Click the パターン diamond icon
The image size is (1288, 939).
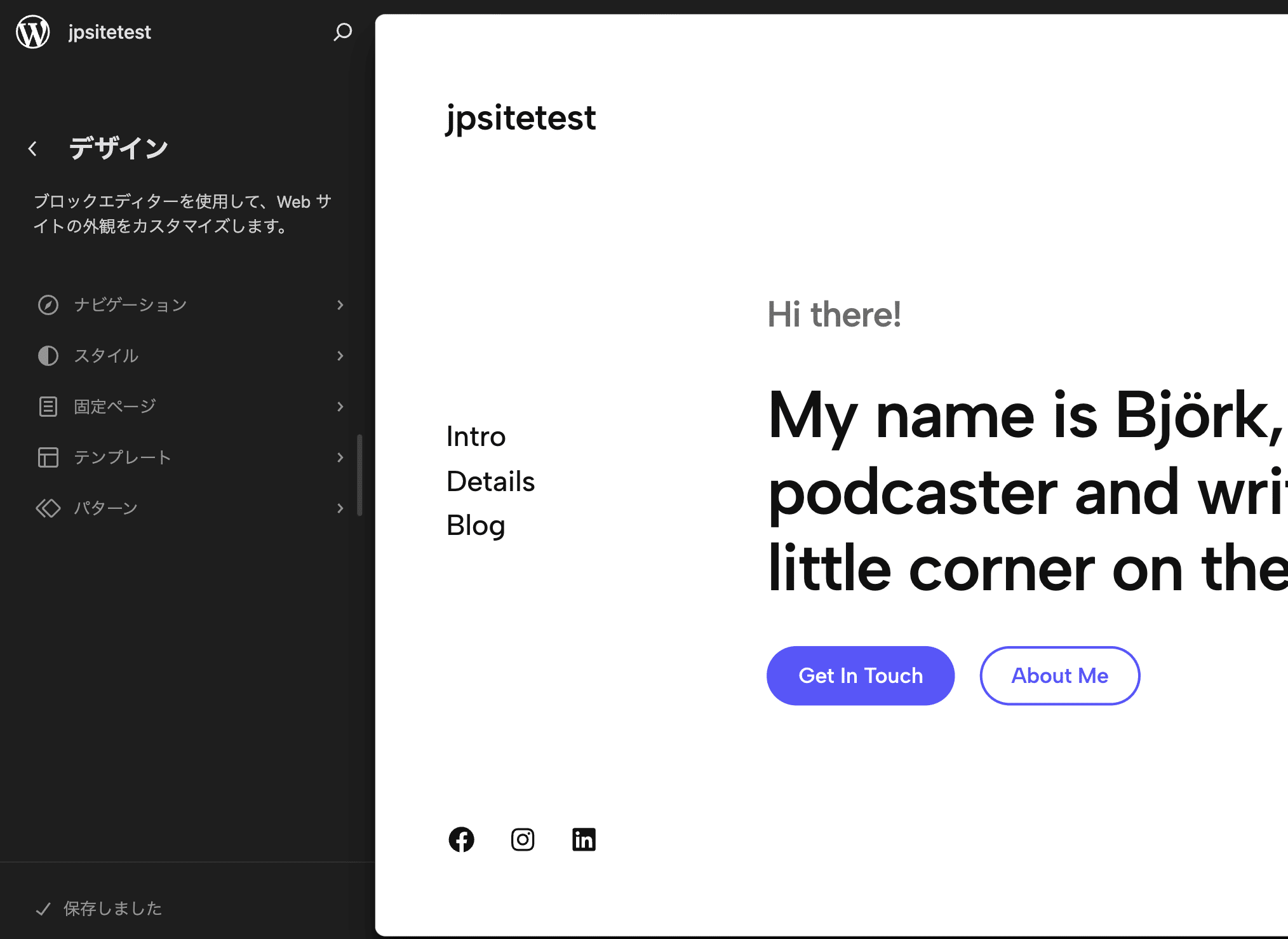coord(48,508)
